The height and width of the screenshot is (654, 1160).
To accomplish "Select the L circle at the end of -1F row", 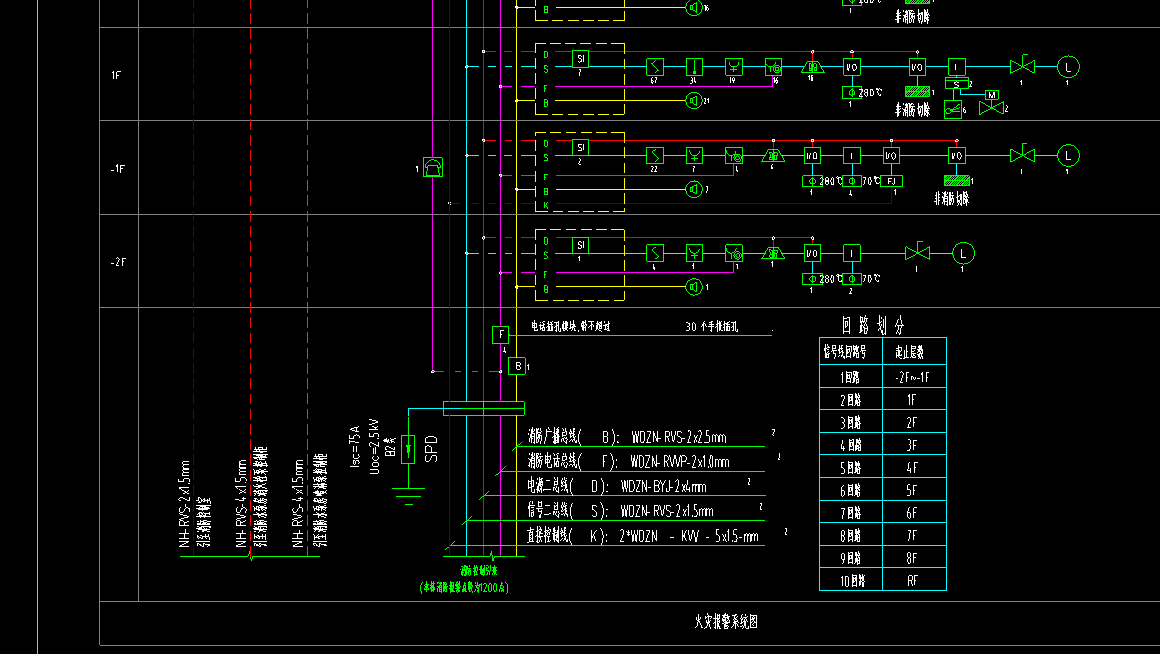I will (x=1068, y=155).
